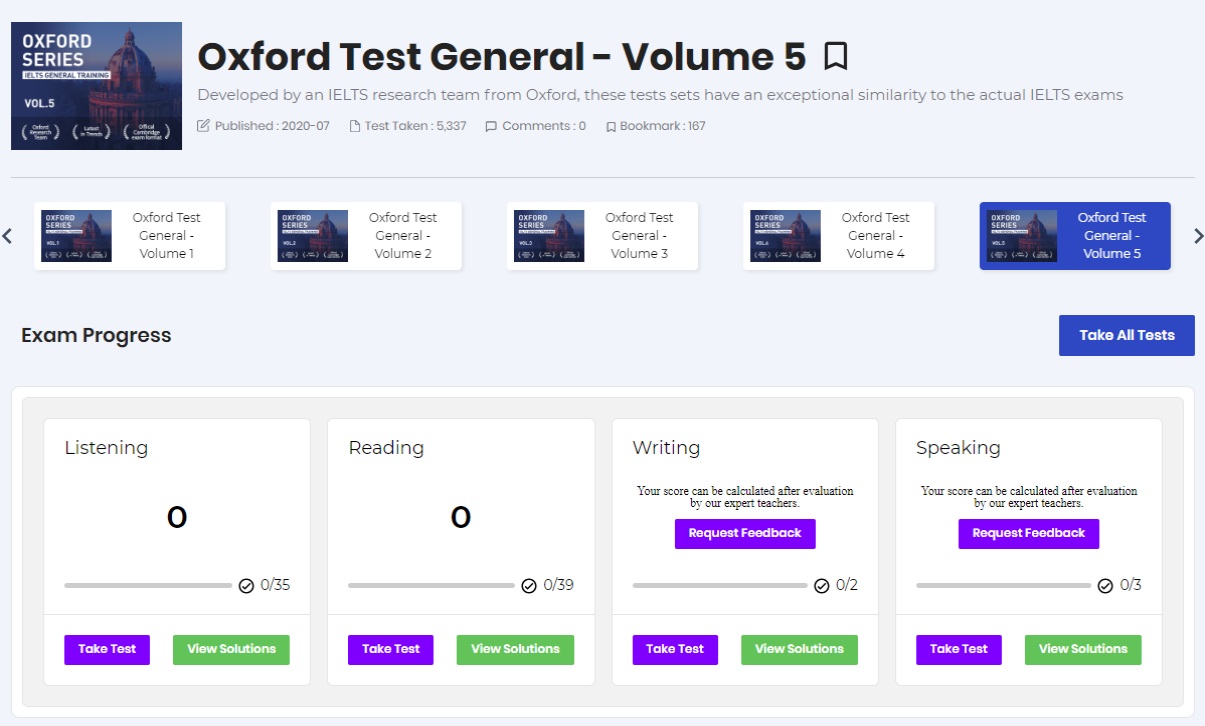The height and width of the screenshot is (726, 1205).
Task: Click the Writing progress checkmark icon
Action: click(822, 586)
